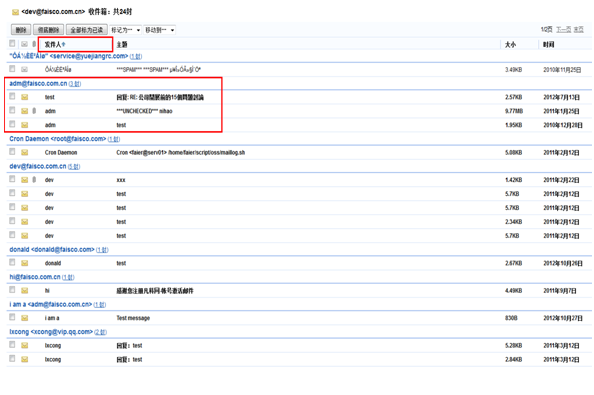Sort by the 时间 column header

pyautogui.click(x=548, y=45)
